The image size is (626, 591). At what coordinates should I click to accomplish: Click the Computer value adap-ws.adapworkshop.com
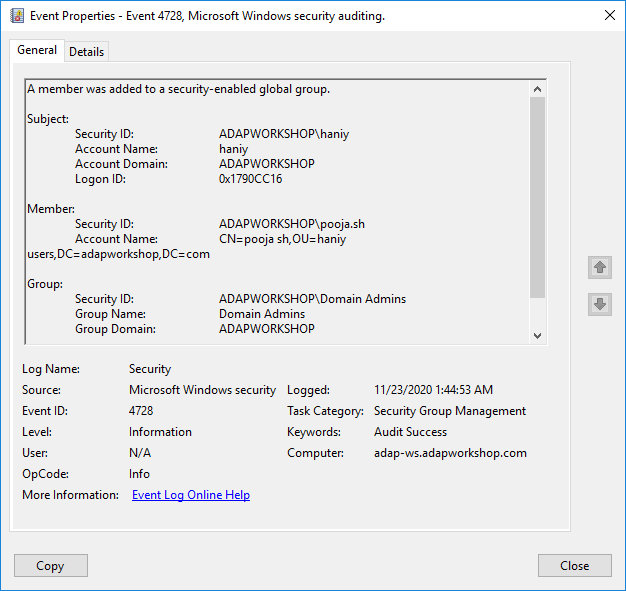(x=450, y=453)
